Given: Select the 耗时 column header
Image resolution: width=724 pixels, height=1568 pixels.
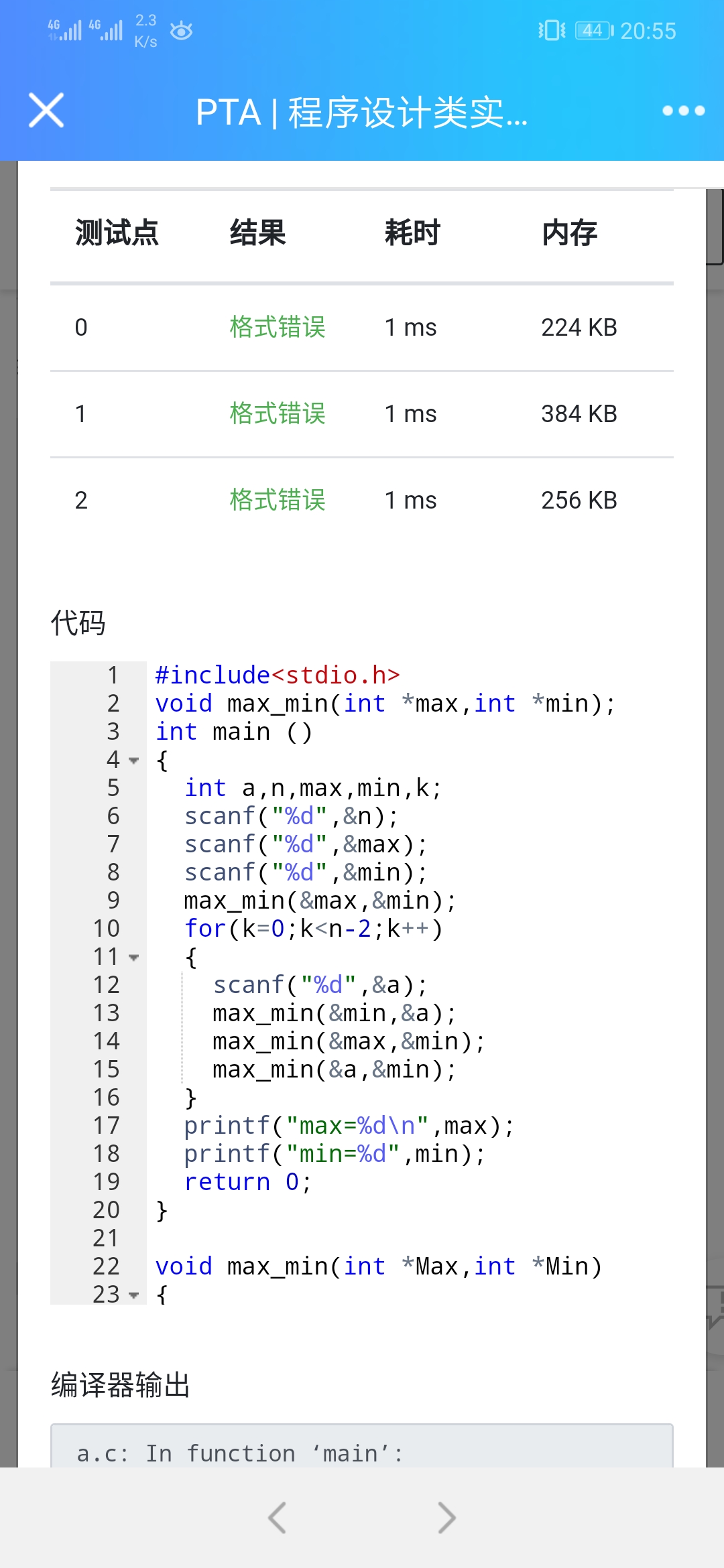Looking at the screenshot, I should (412, 233).
